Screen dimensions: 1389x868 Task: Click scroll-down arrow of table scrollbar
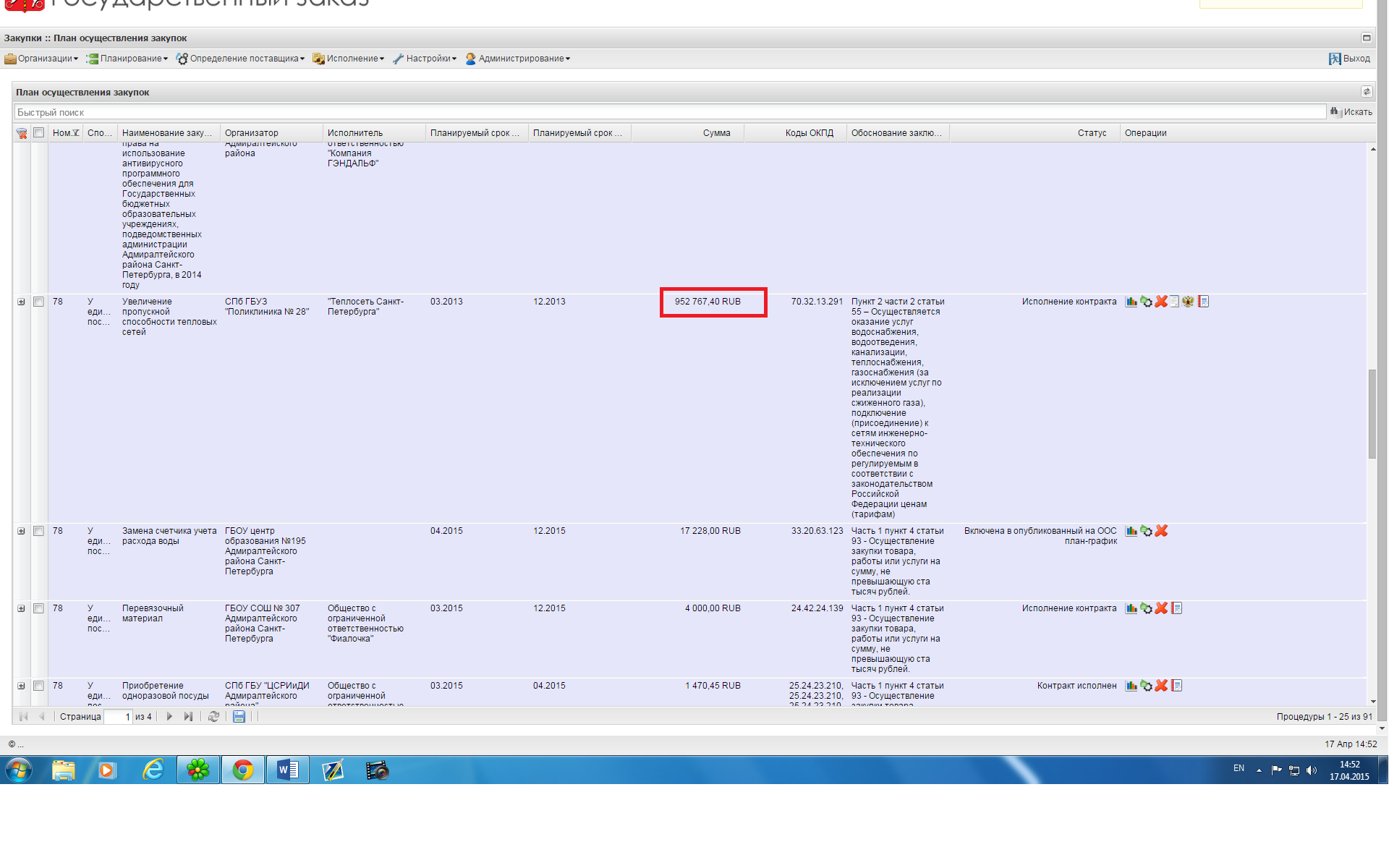pos(1372,701)
